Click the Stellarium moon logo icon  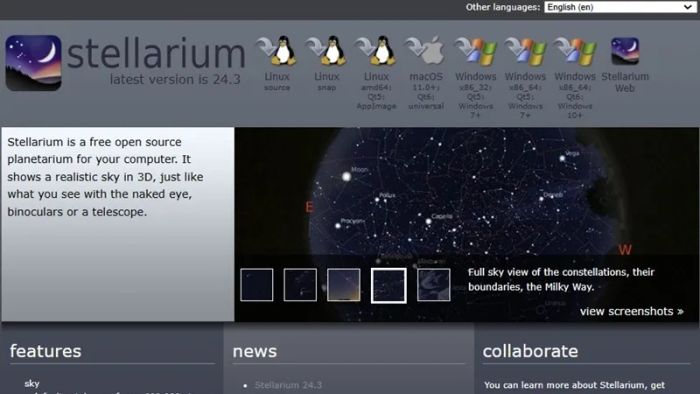pos(33,63)
